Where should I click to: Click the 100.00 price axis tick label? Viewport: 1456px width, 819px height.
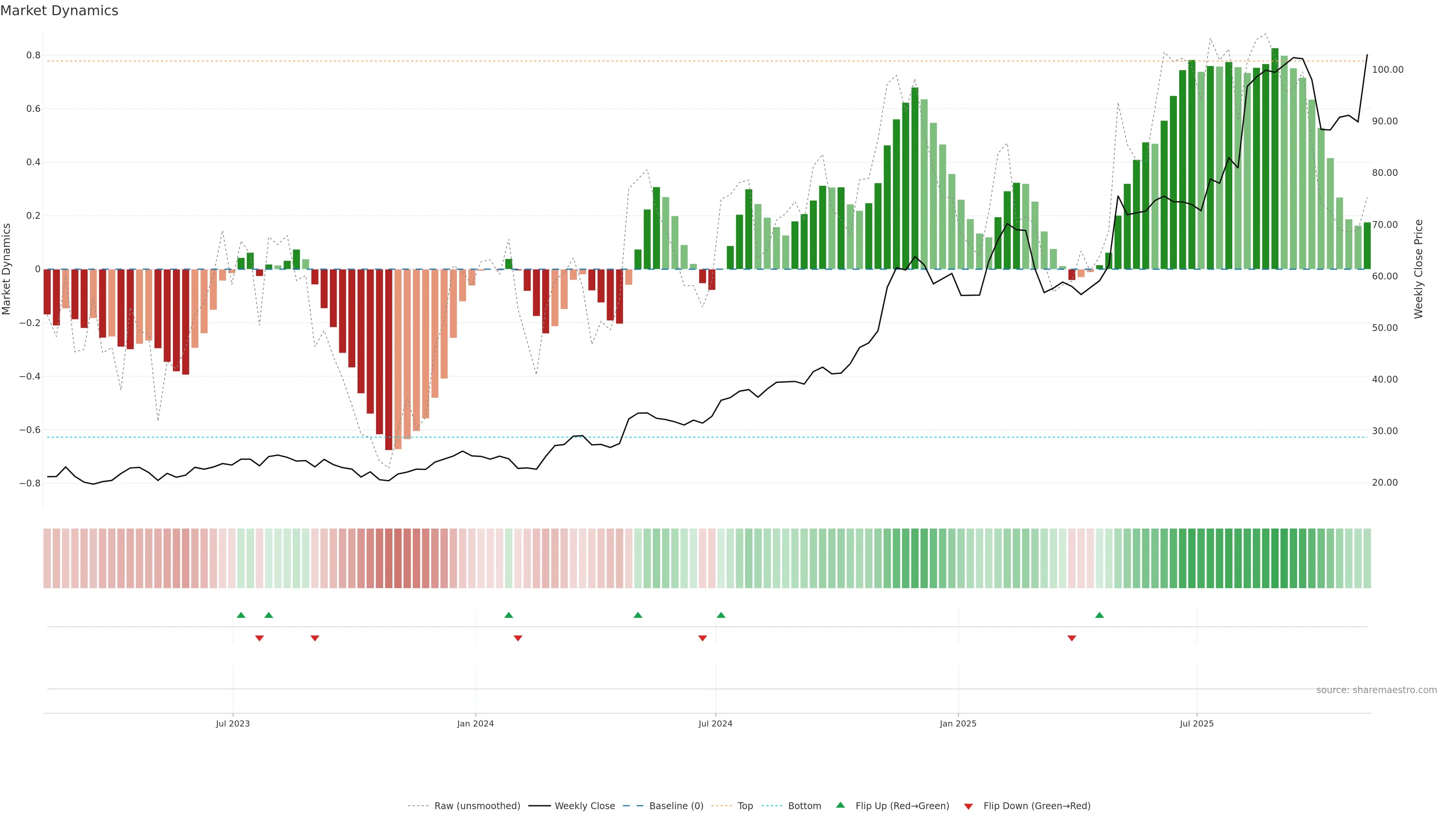click(x=1388, y=69)
